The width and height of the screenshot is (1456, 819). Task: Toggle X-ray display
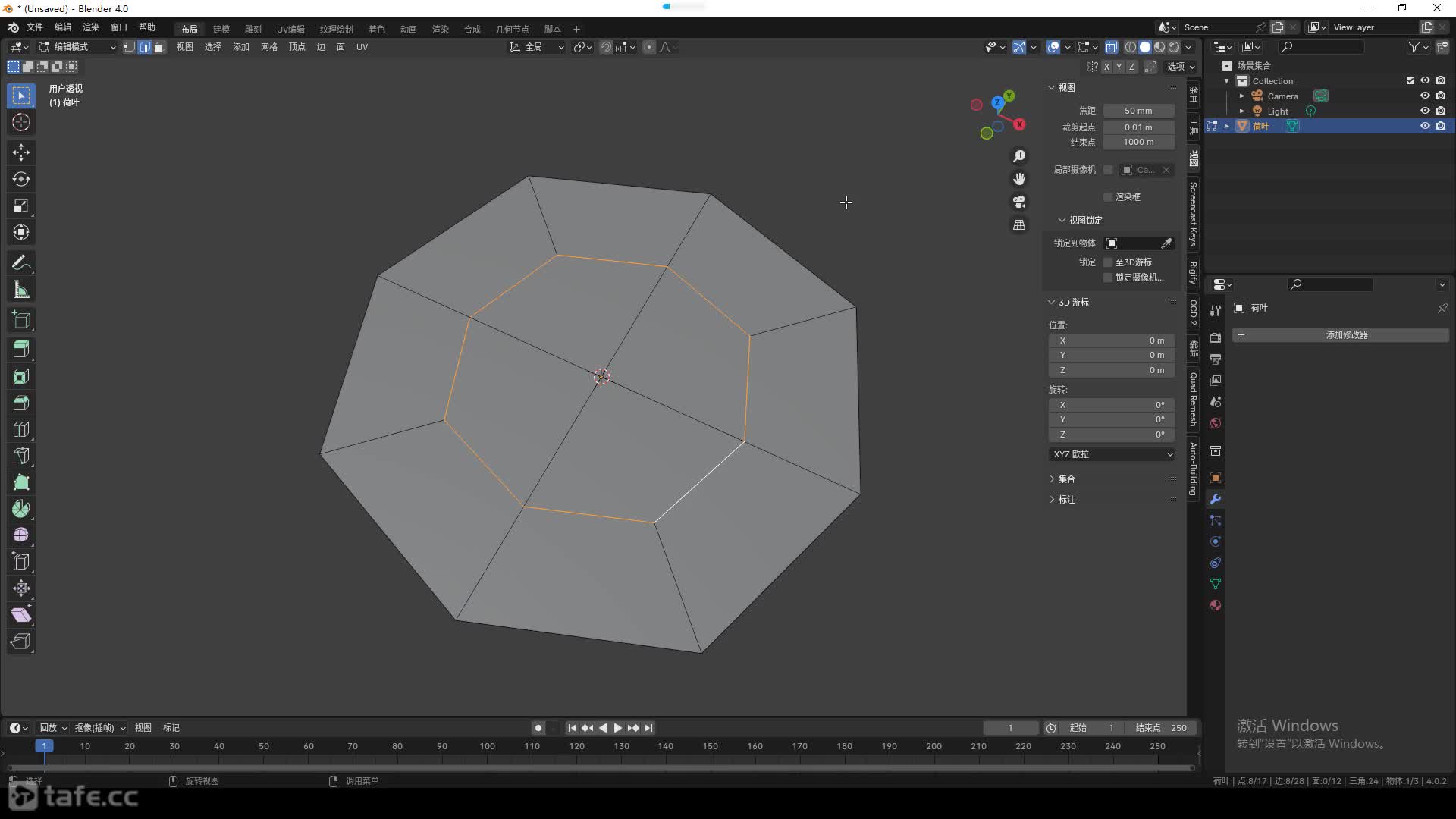tap(1111, 47)
